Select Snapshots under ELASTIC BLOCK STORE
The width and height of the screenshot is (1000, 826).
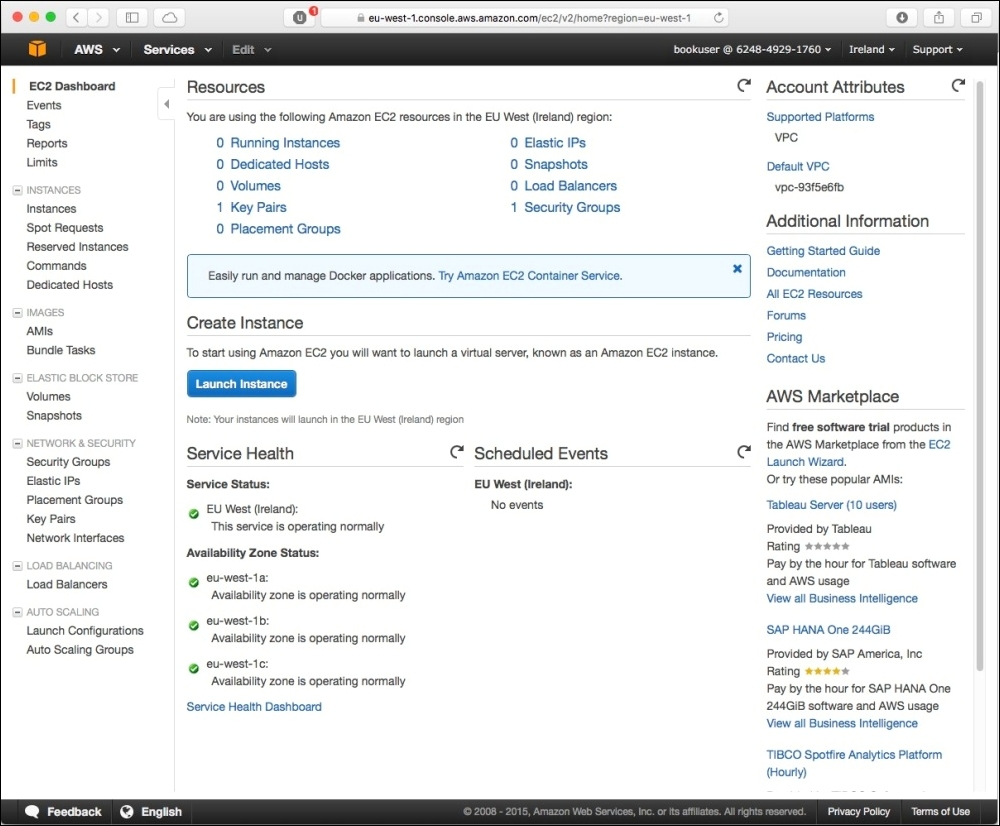[x=54, y=415]
